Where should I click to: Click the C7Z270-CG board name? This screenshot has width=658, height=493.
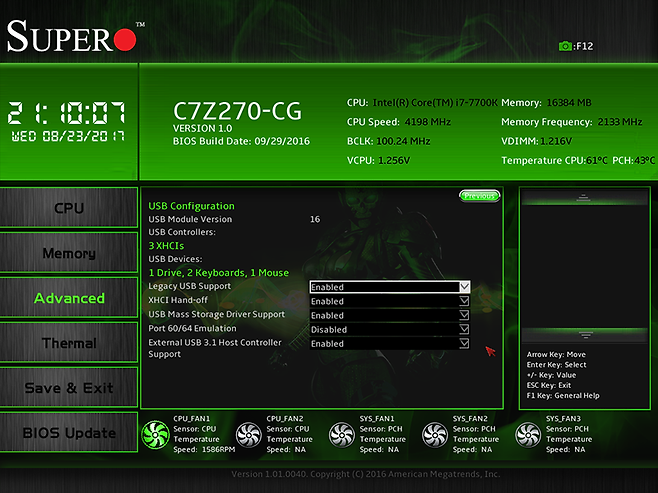pos(237,111)
